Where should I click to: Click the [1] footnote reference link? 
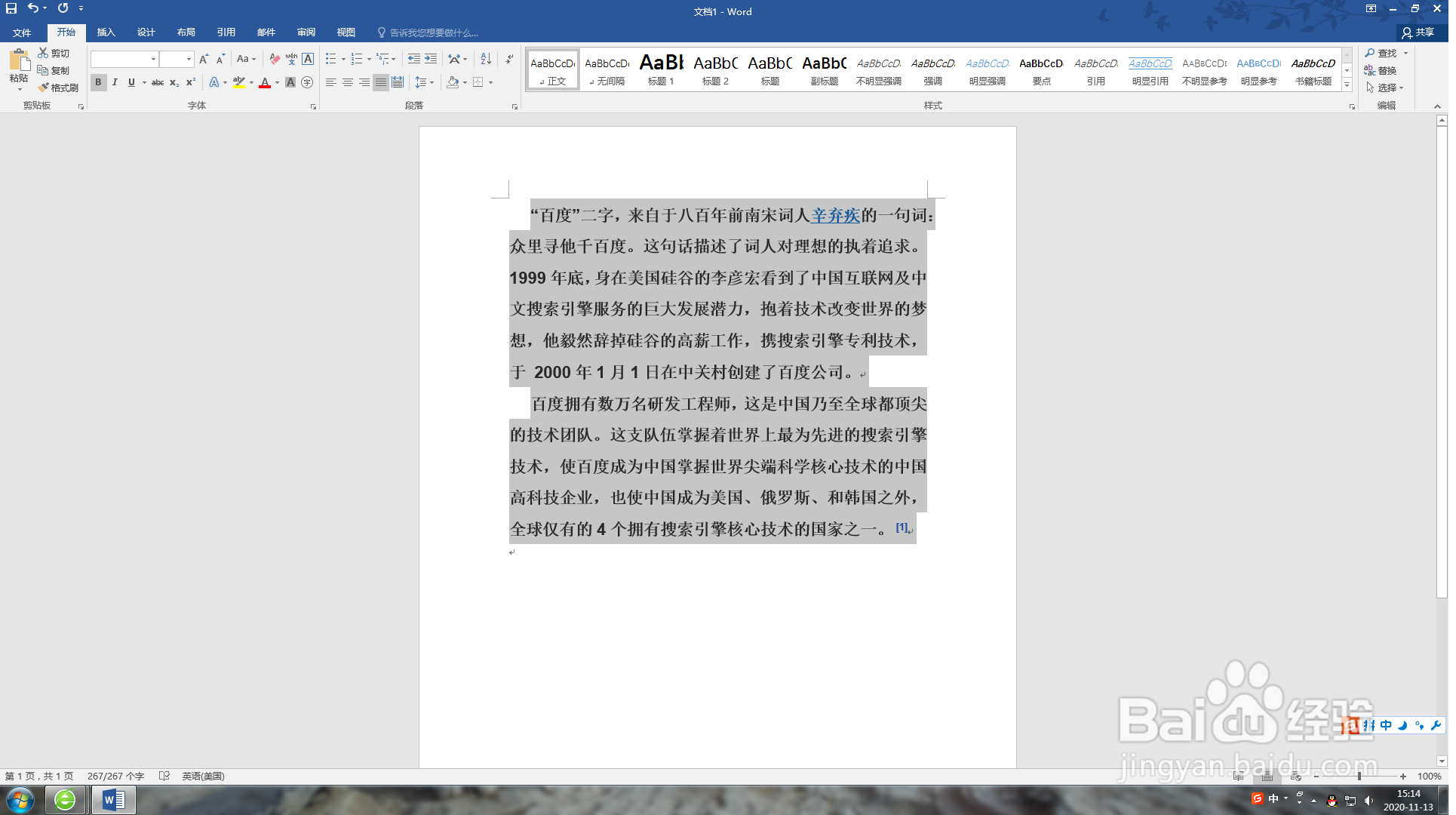coord(902,527)
